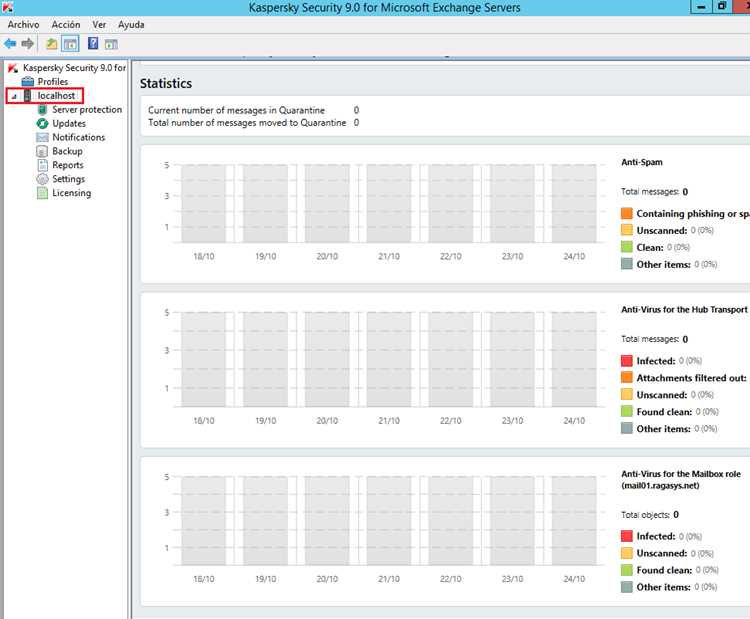Click the Anti-Spam chart title

(642, 162)
